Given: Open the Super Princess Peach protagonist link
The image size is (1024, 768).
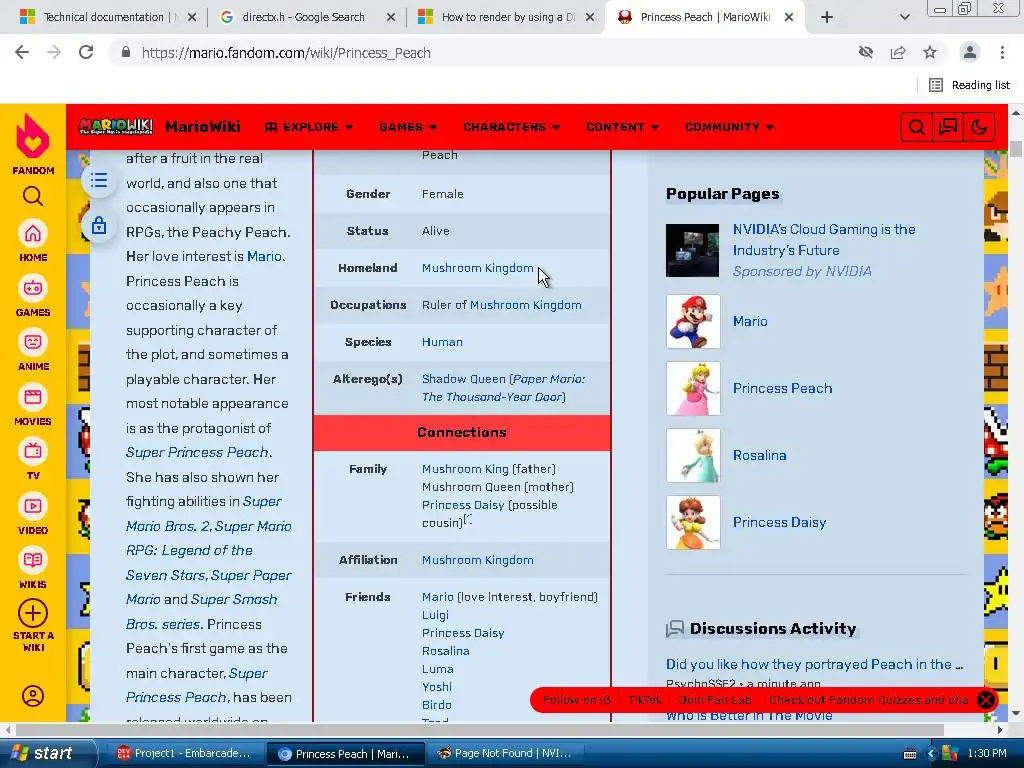Looking at the screenshot, I should point(197,452).
